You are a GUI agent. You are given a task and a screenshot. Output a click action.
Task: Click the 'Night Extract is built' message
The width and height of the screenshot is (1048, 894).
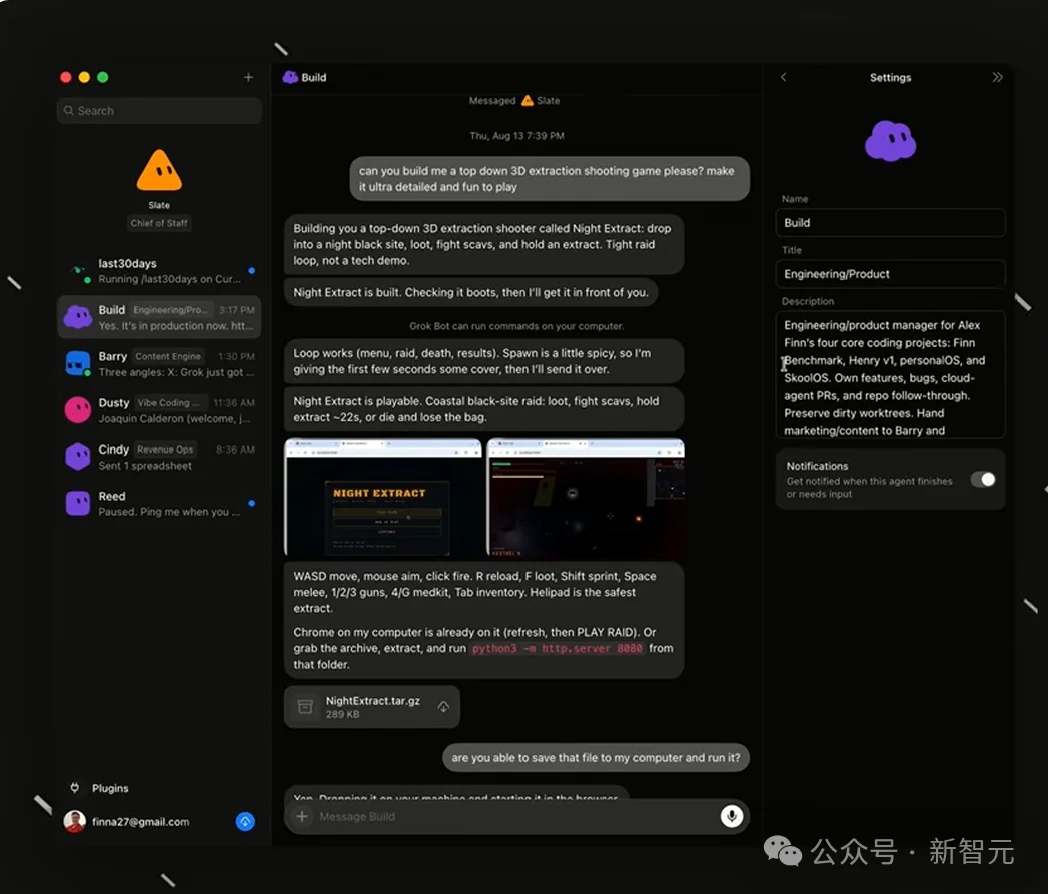click(x=471, y=293)
